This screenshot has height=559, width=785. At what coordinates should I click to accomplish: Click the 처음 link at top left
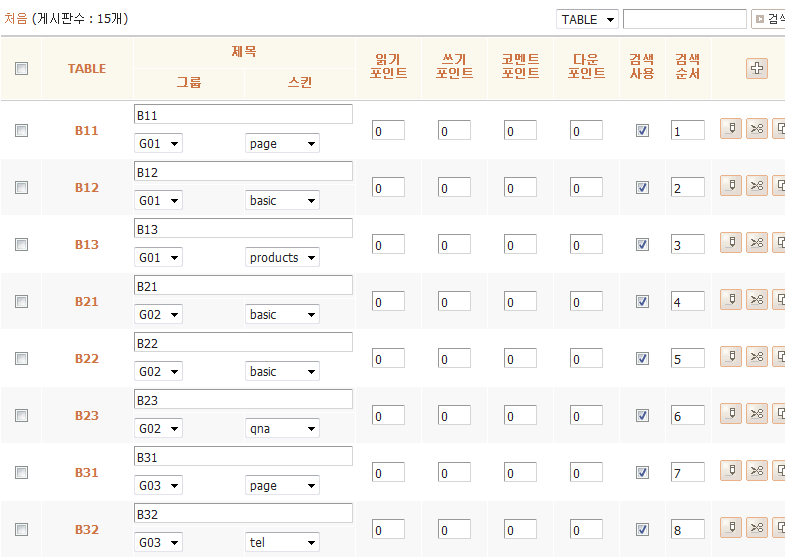click(x=15, y=18)
